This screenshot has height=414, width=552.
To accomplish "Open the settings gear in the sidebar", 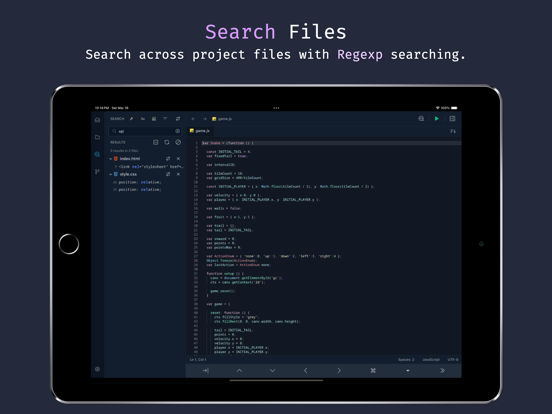I will [x=98, y=369].
